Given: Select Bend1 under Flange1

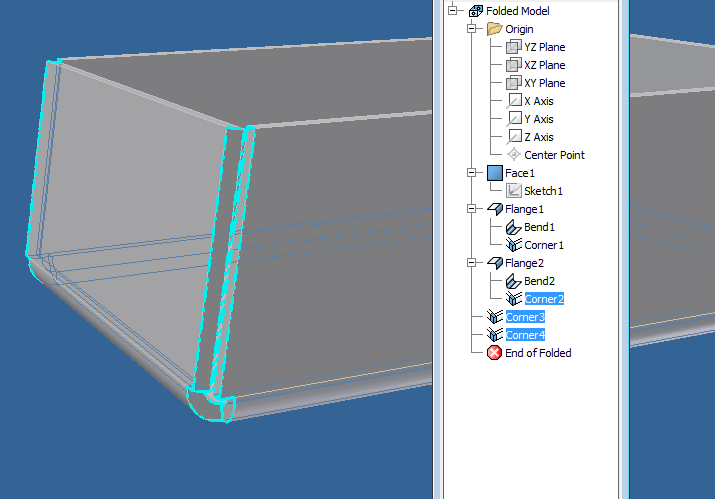Looking at the screenshot, I should click(x=539, y=227).
